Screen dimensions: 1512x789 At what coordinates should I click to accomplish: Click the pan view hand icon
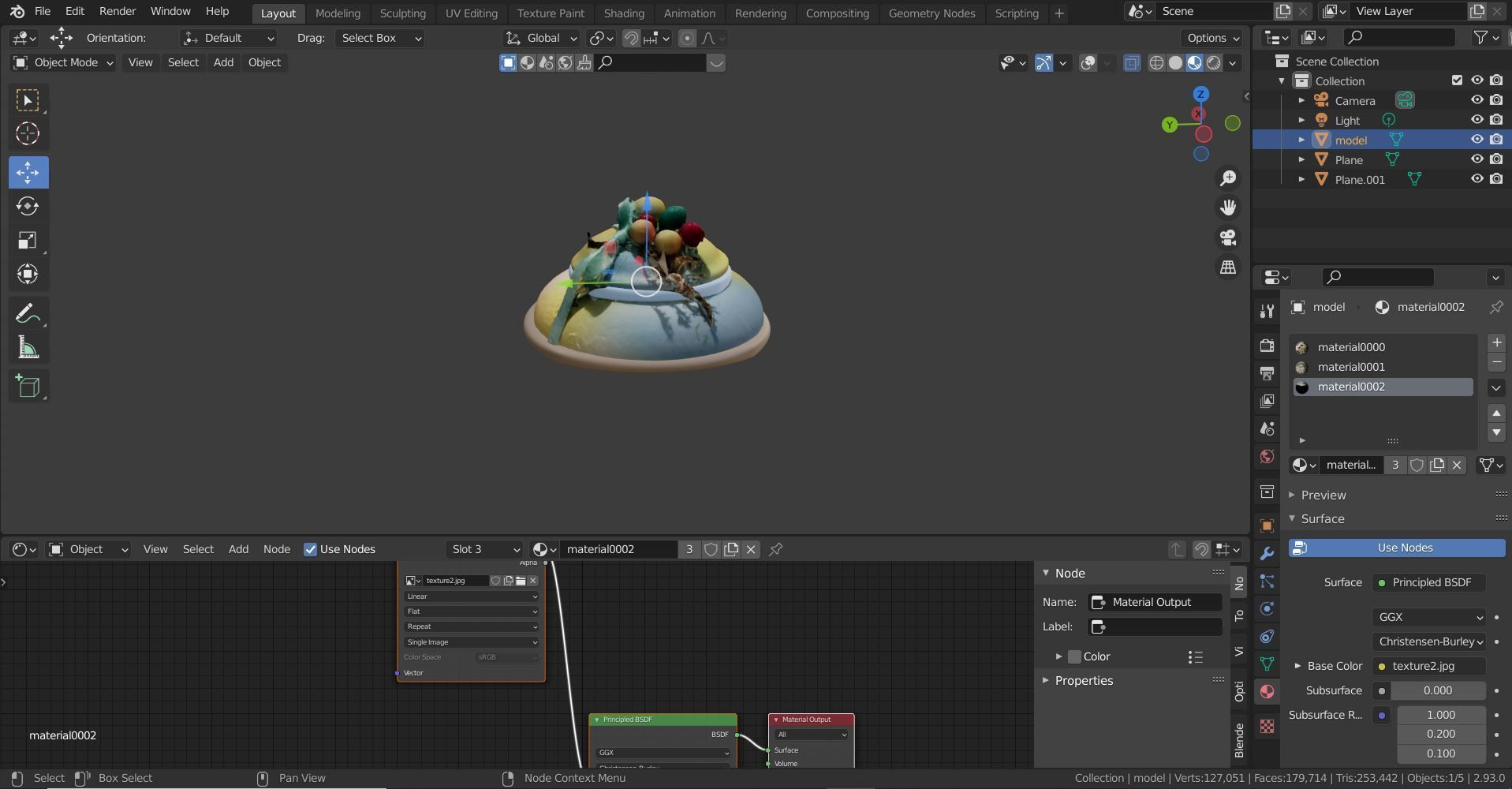(1228, 208)
